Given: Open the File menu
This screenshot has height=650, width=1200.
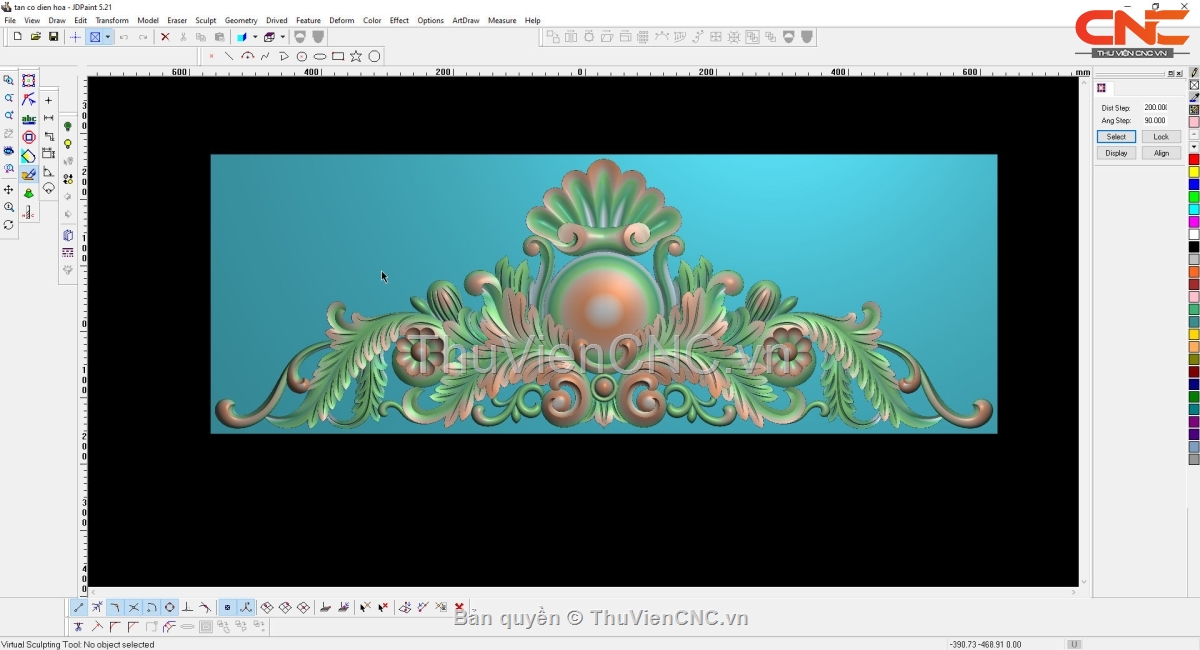Looking at the screenshot, I should click(x=10, y=20).
